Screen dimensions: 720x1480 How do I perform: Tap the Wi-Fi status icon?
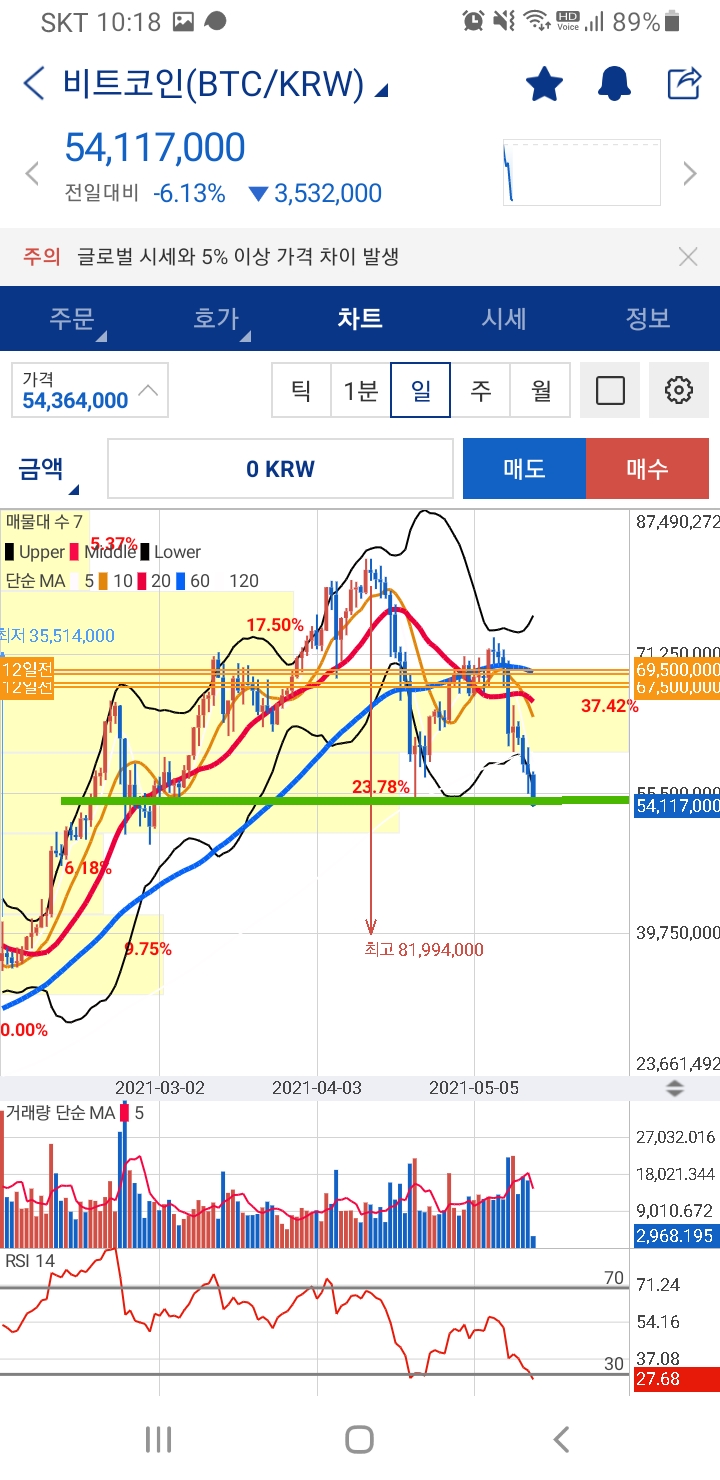[x=536, y=20]
